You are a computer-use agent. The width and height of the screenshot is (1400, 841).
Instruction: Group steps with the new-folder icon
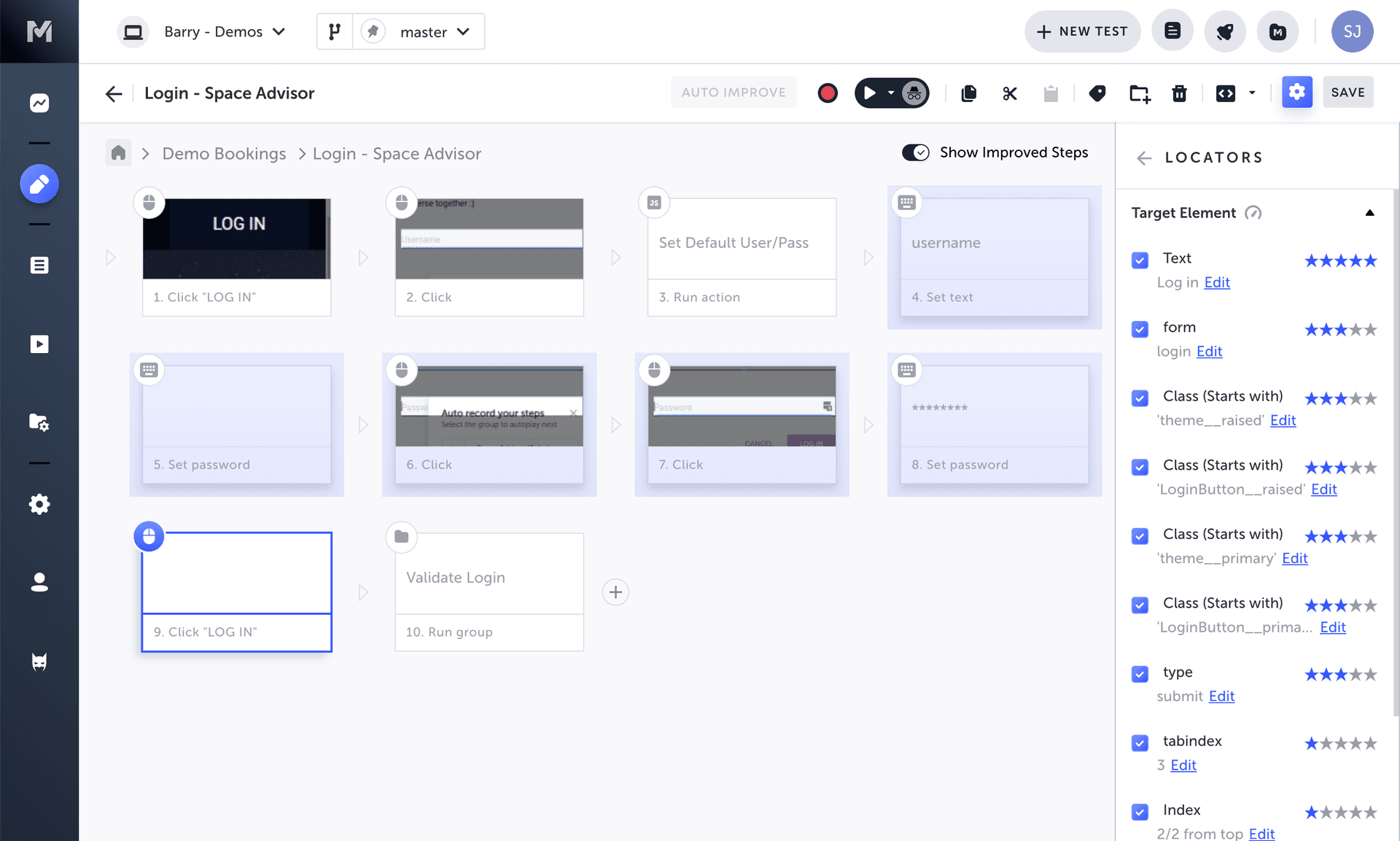pyautogui.click(x=1139, y=93)
